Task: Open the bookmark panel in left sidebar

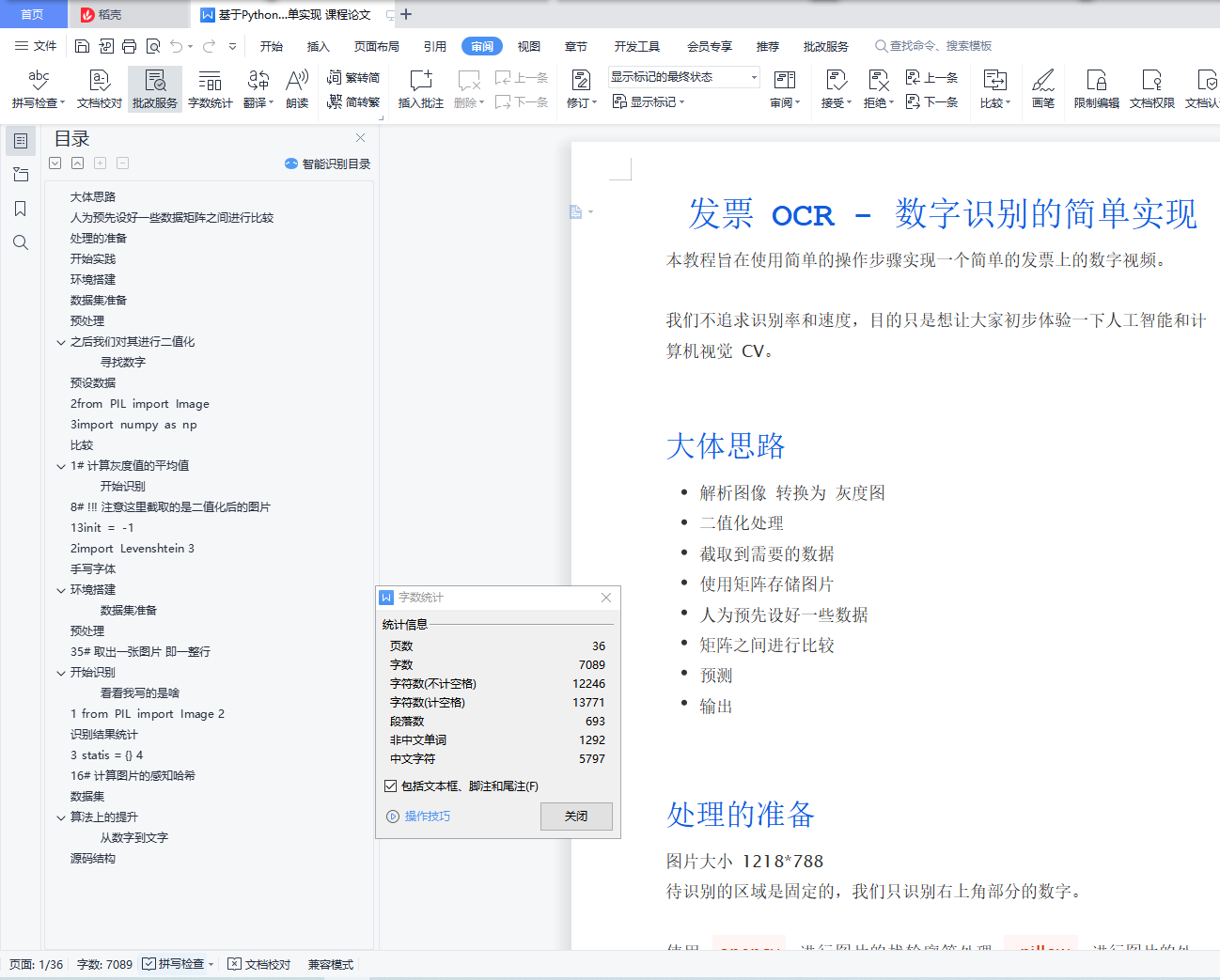Action: click(21, 209)
